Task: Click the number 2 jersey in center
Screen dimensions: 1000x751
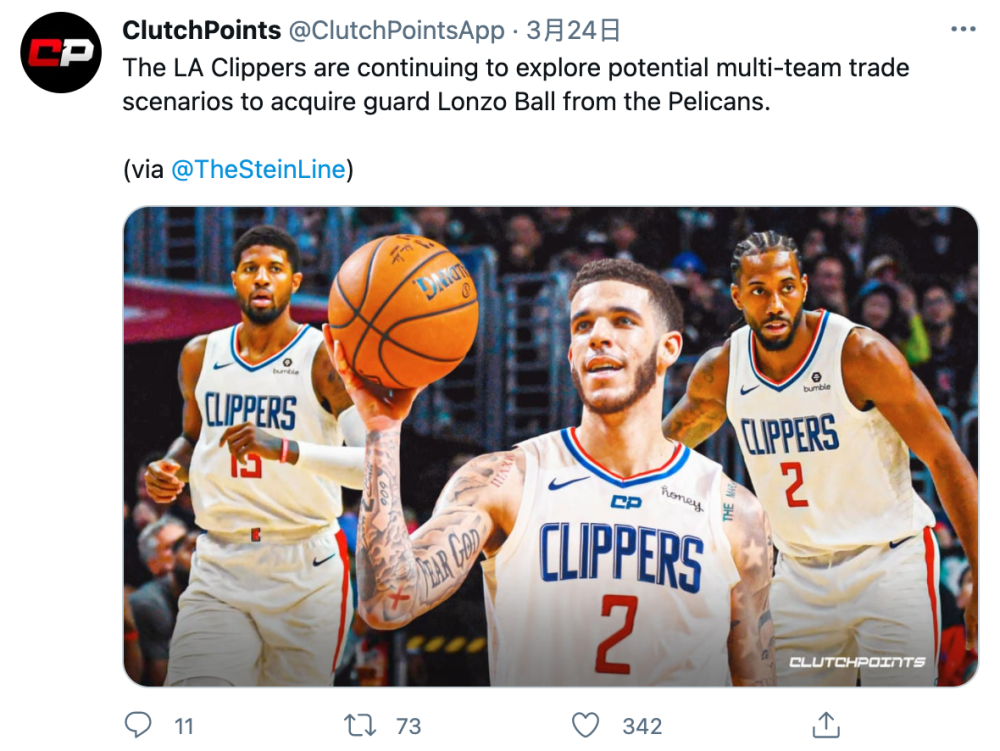Action: [x=616, y=634]
